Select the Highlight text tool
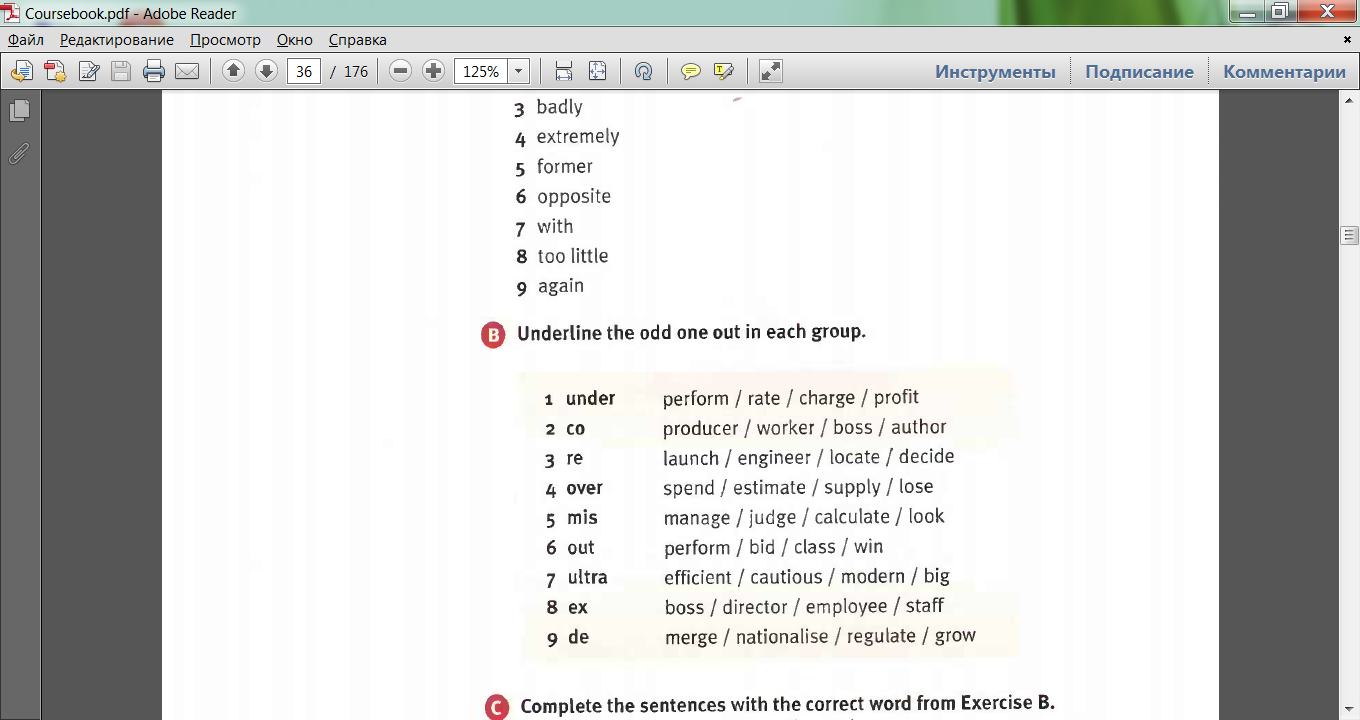 click(723, 71)
